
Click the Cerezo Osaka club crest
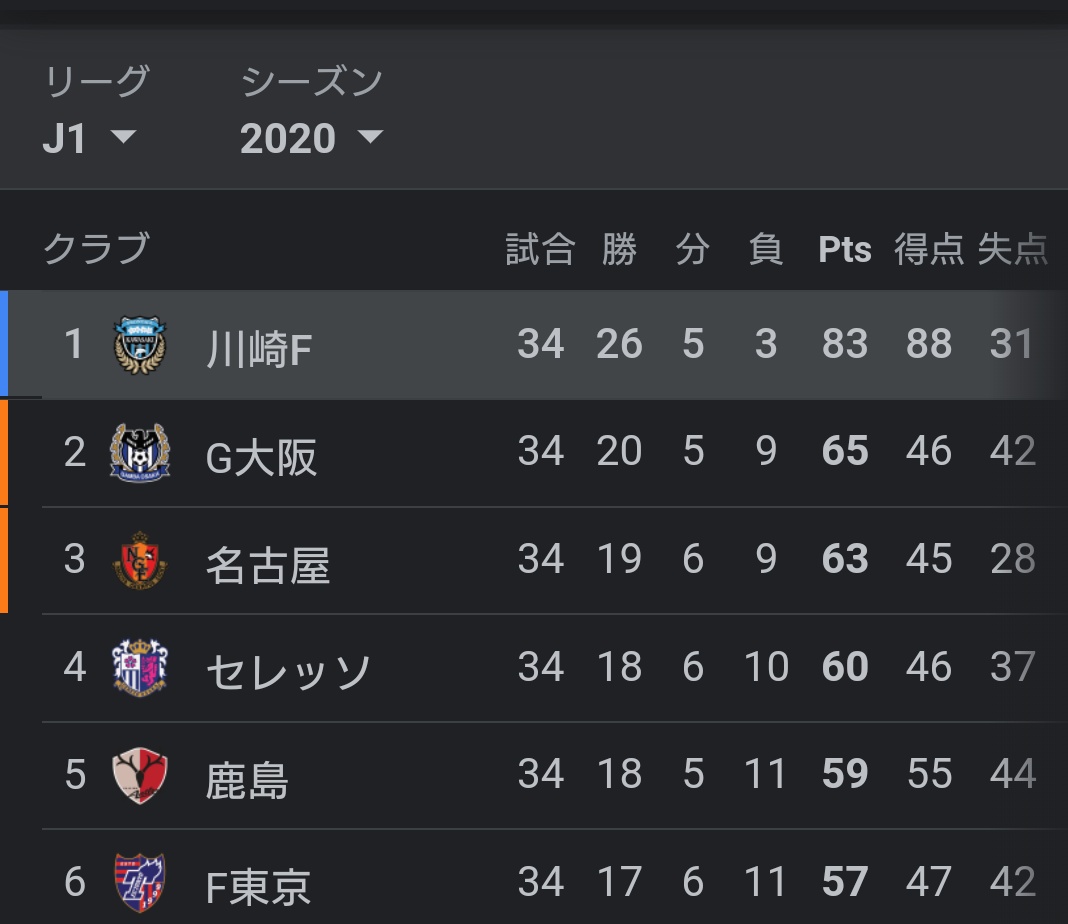tap(140, 667)
